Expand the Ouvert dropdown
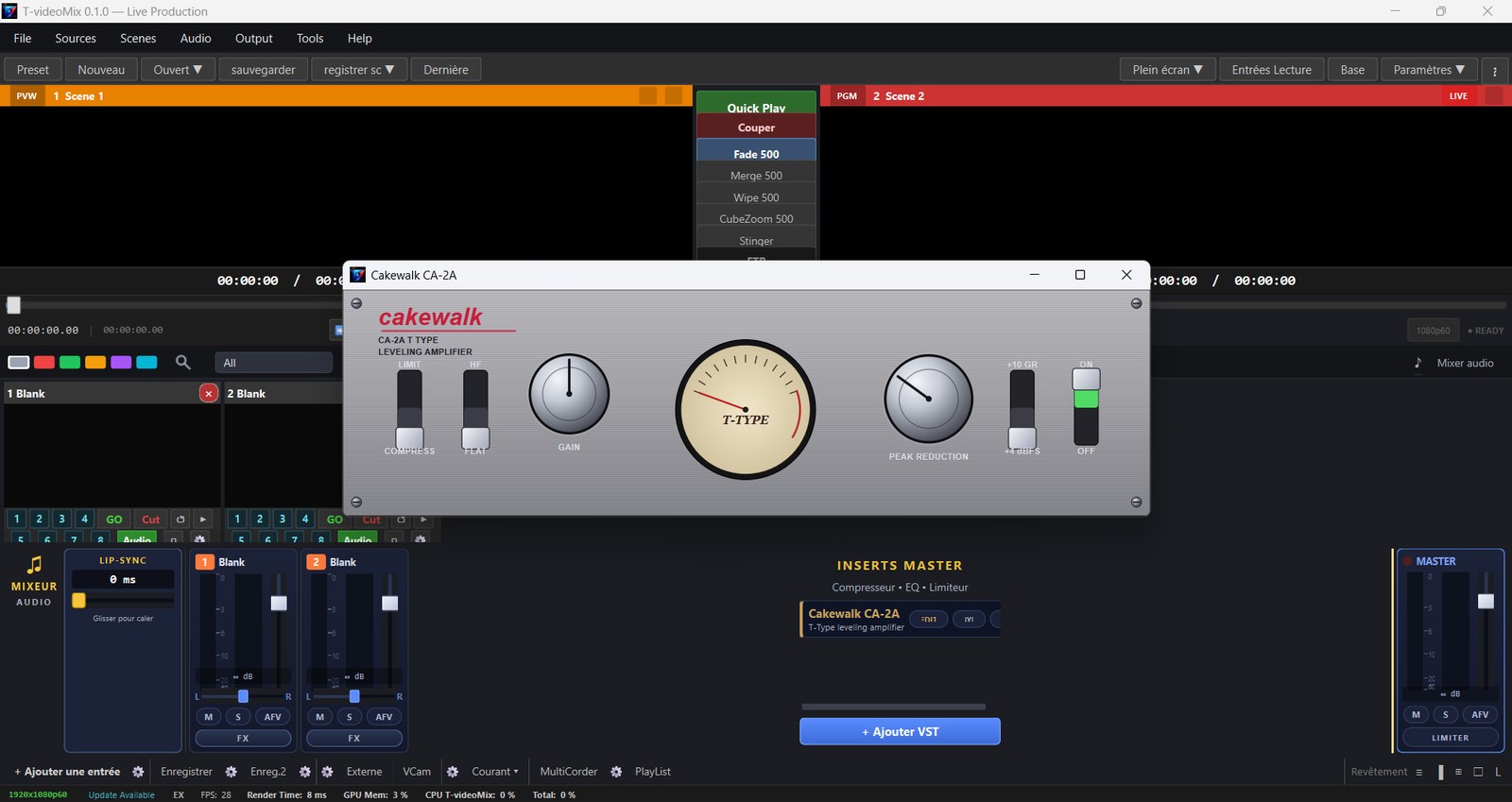 click(x=178, y=70)
